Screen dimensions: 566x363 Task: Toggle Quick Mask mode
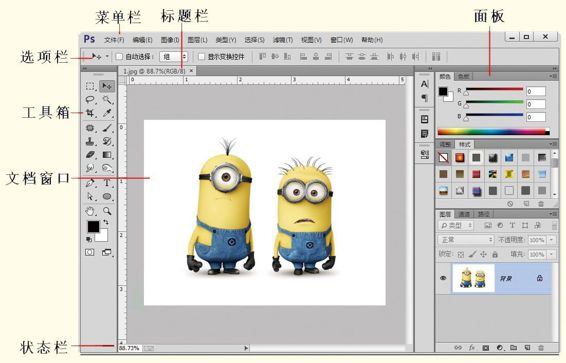[90, 252]
